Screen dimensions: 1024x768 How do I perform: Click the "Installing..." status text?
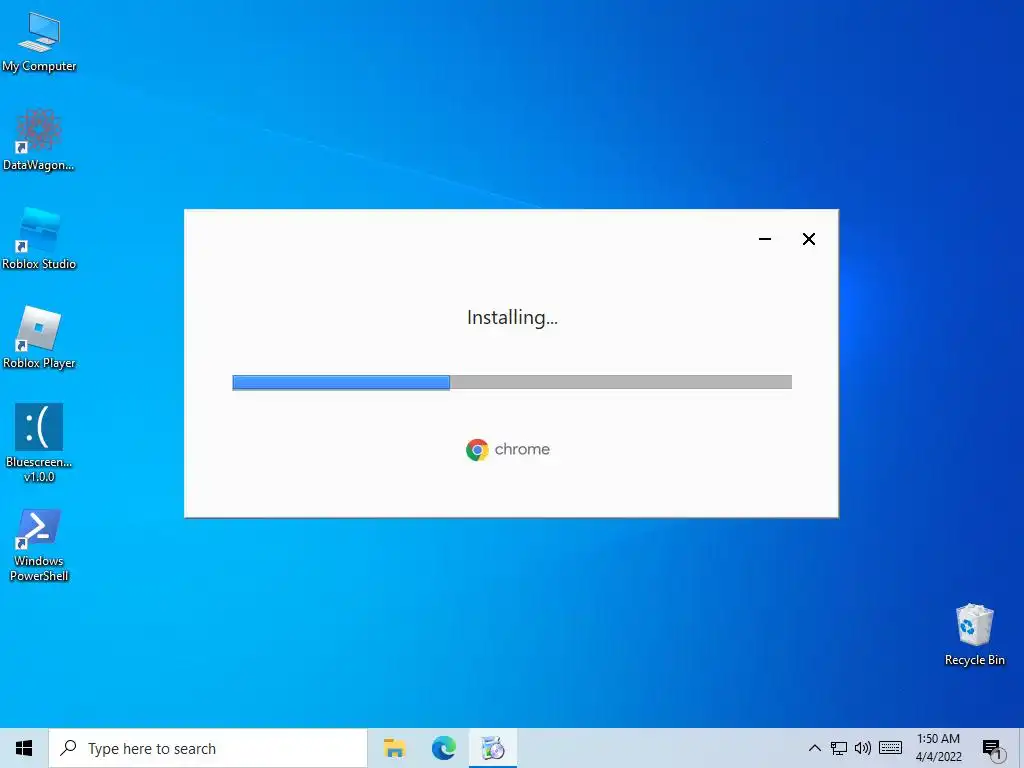512,318
